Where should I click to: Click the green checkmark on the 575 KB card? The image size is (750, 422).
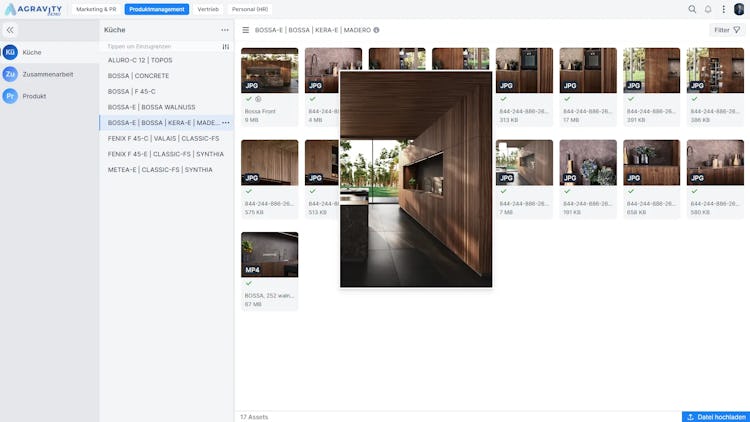(249, 191)
